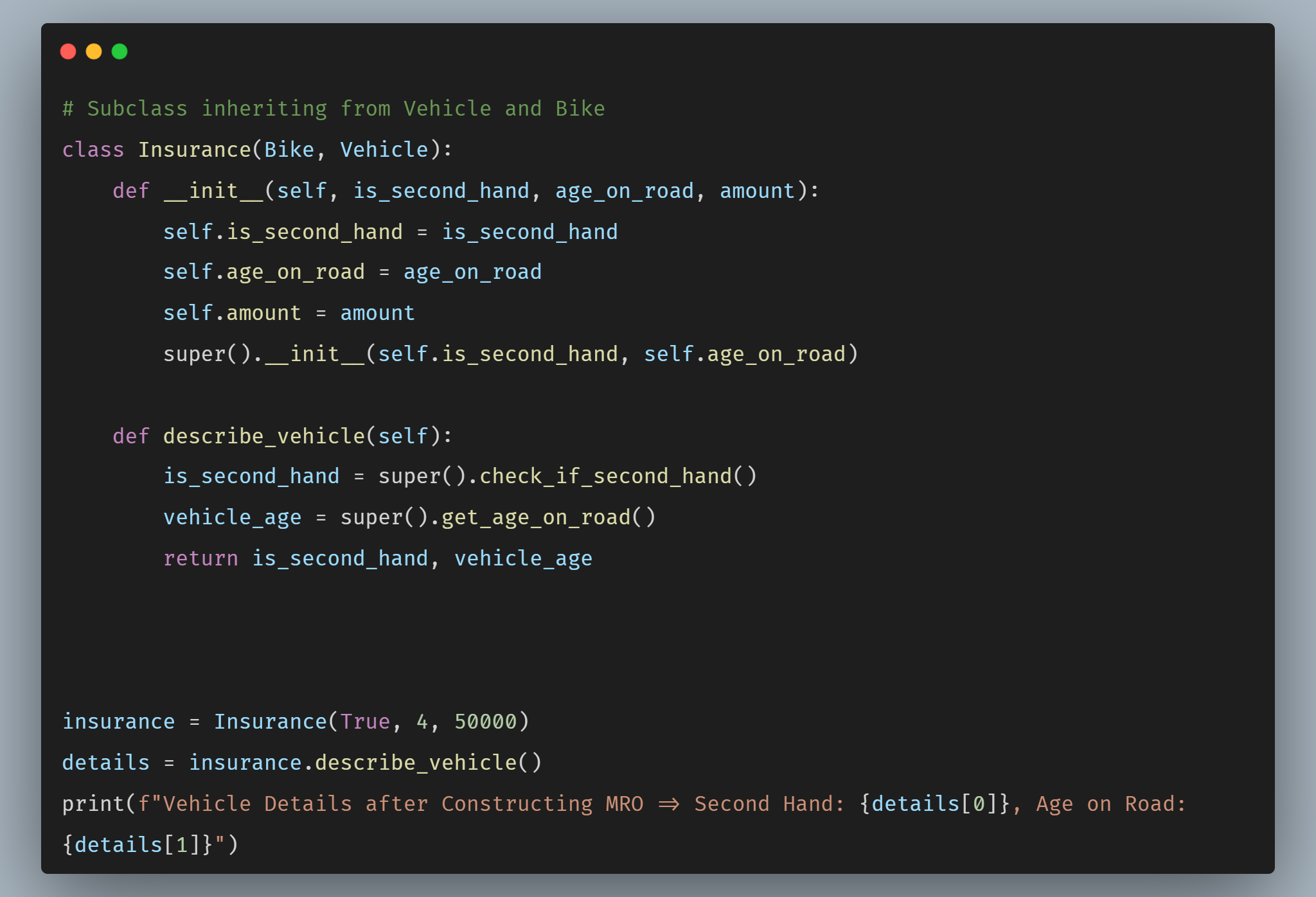Click 'check_if_second_hand()' method call

[617, 476]
